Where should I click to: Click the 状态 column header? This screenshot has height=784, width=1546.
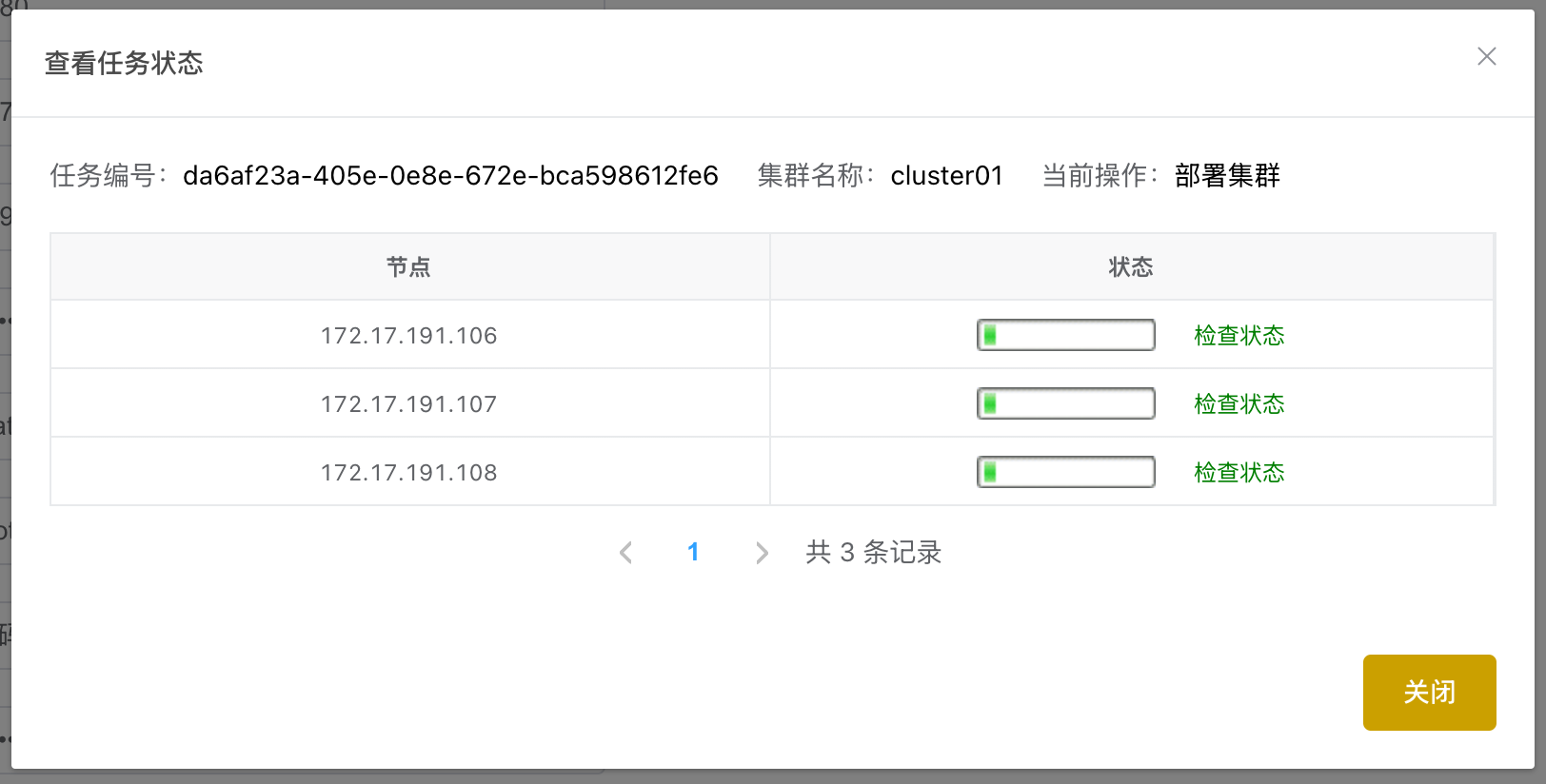pos(1131,267)
